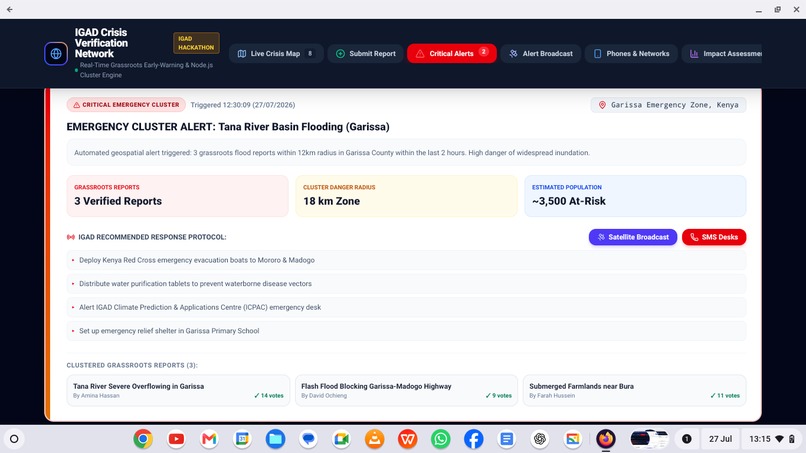Screen dimensions: 806x453
Task: Click the 11 votes indicator
Action: click(725, 395)
